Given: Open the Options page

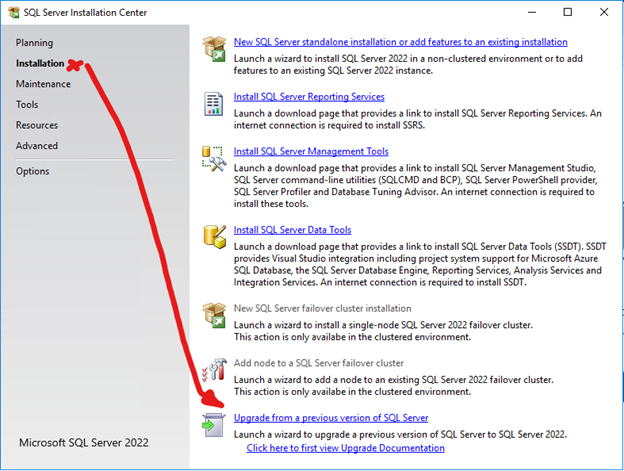Looking at the screenshot, I should (33, 171).
